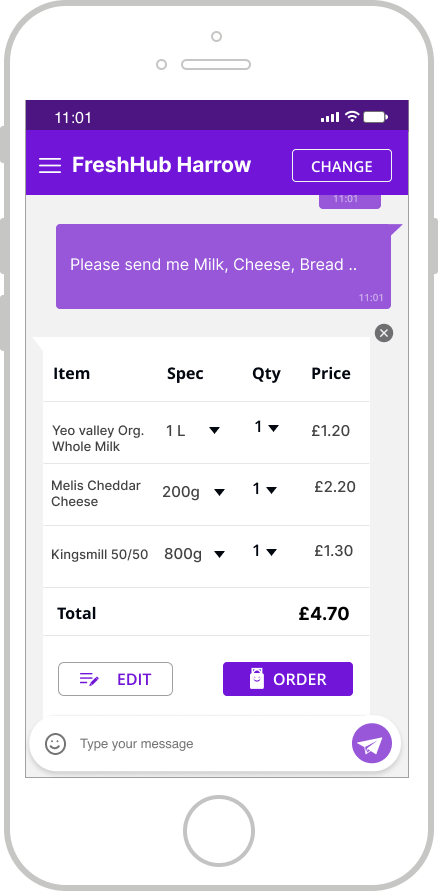Image resolution: width=438 pixels, height=891 pixels.
Task: Tap the cellular signal bars icon
Action: [329, 118]
